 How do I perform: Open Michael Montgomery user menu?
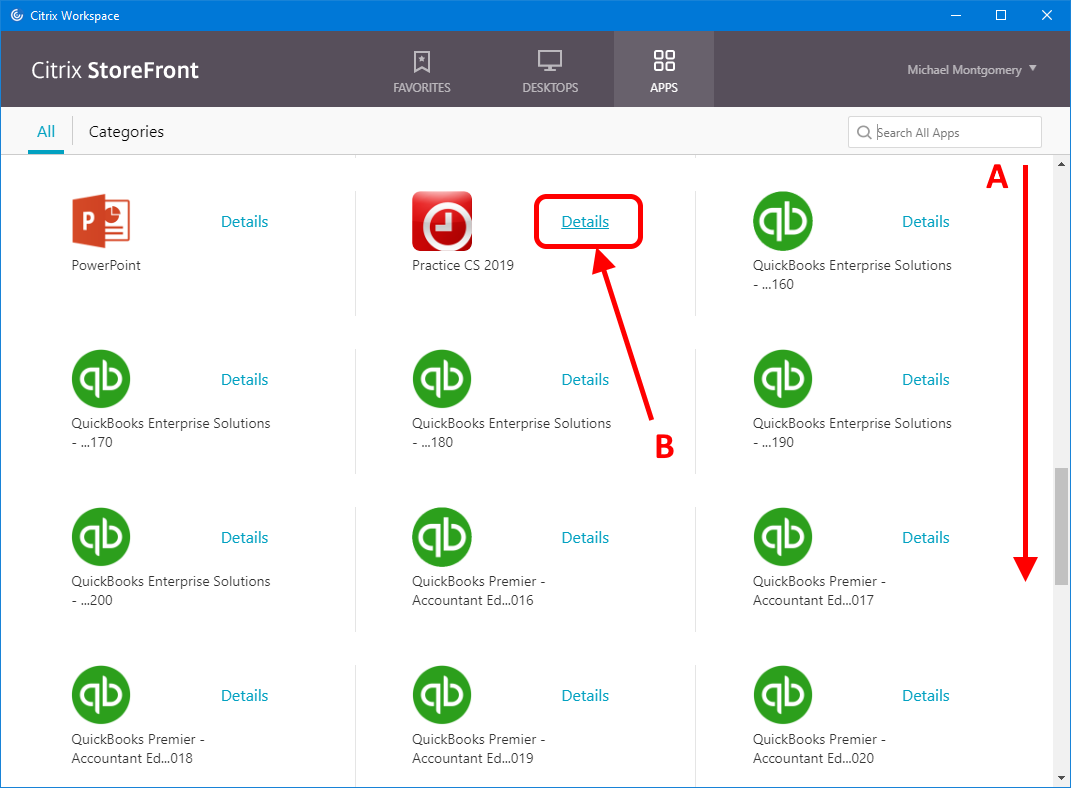(x=971, y=70)
